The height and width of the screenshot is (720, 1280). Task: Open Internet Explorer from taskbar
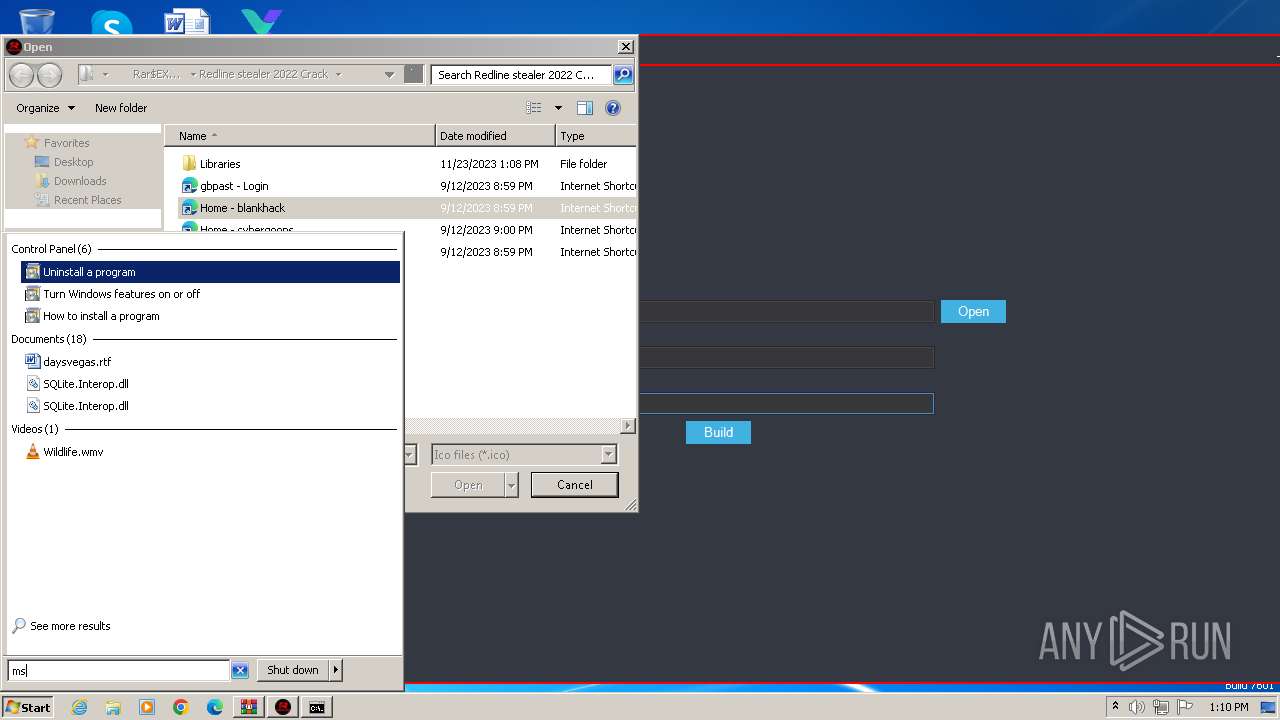pyautogui.click(x=79, y=707)
